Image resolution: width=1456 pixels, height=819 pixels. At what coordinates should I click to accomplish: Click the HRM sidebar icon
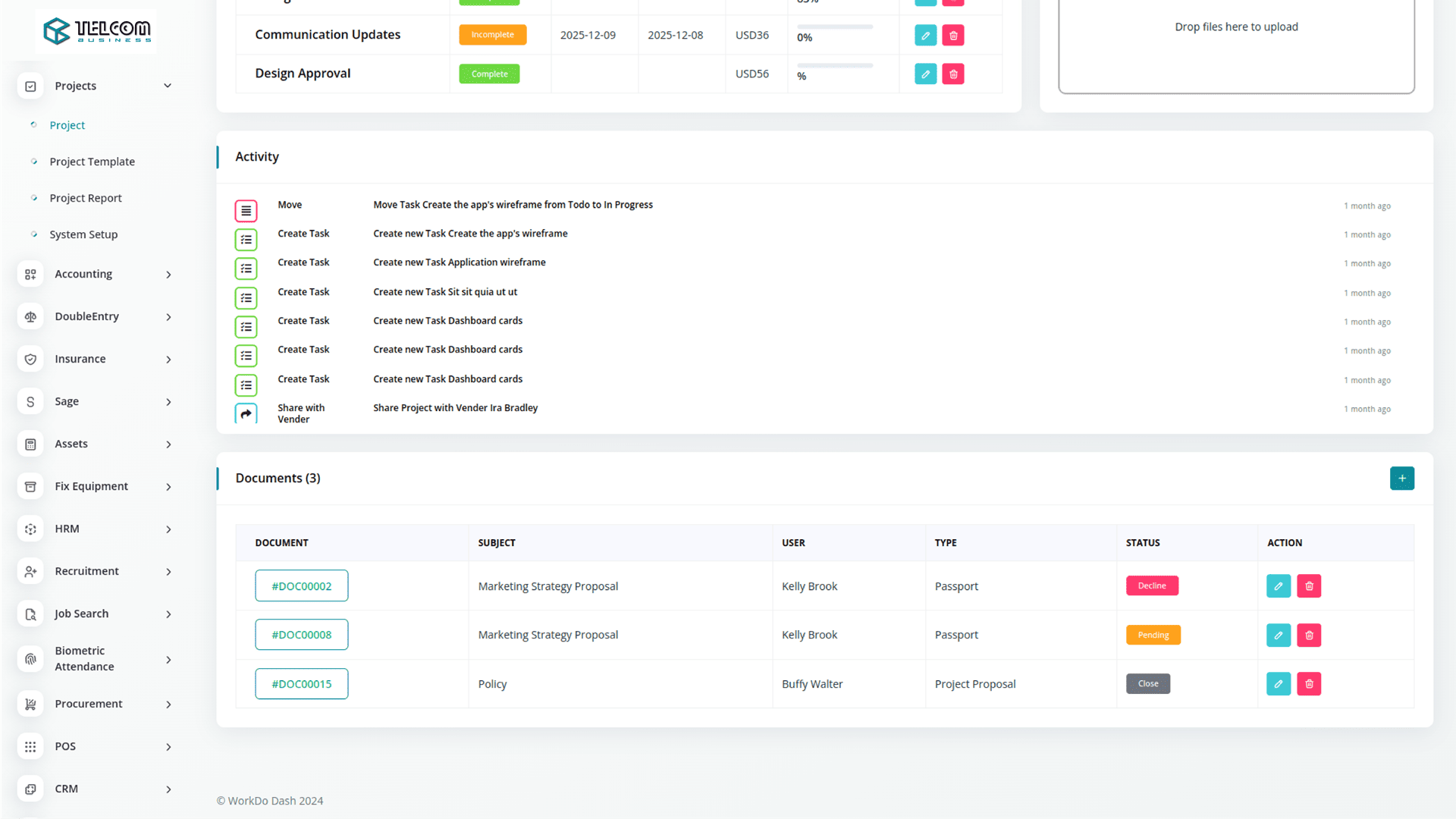pos(30,529)
